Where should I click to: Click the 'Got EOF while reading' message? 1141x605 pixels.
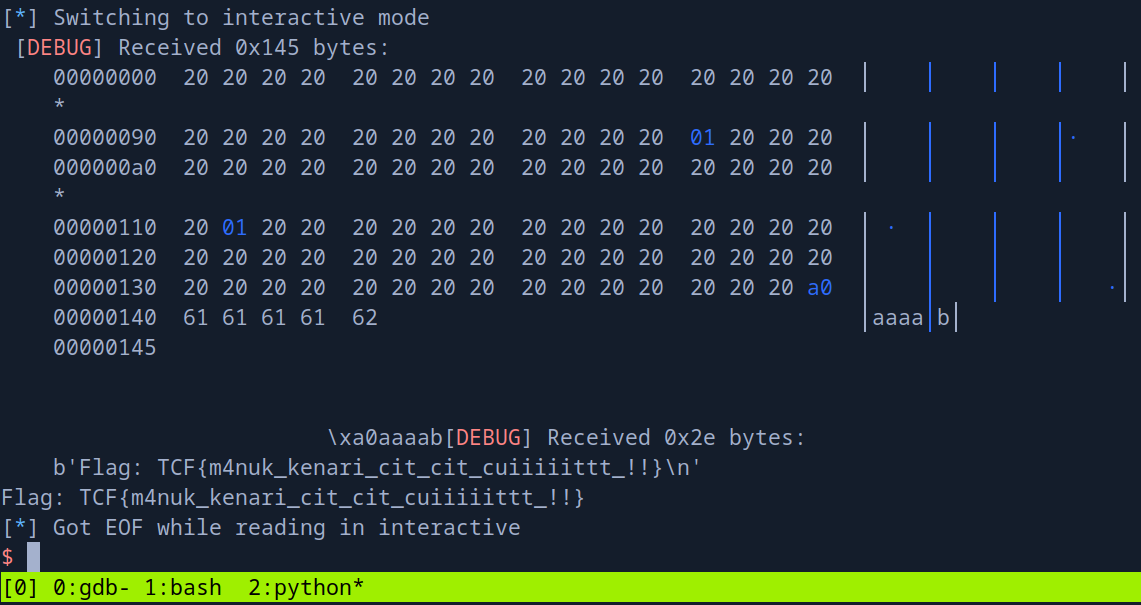click(x=286, y=528)
